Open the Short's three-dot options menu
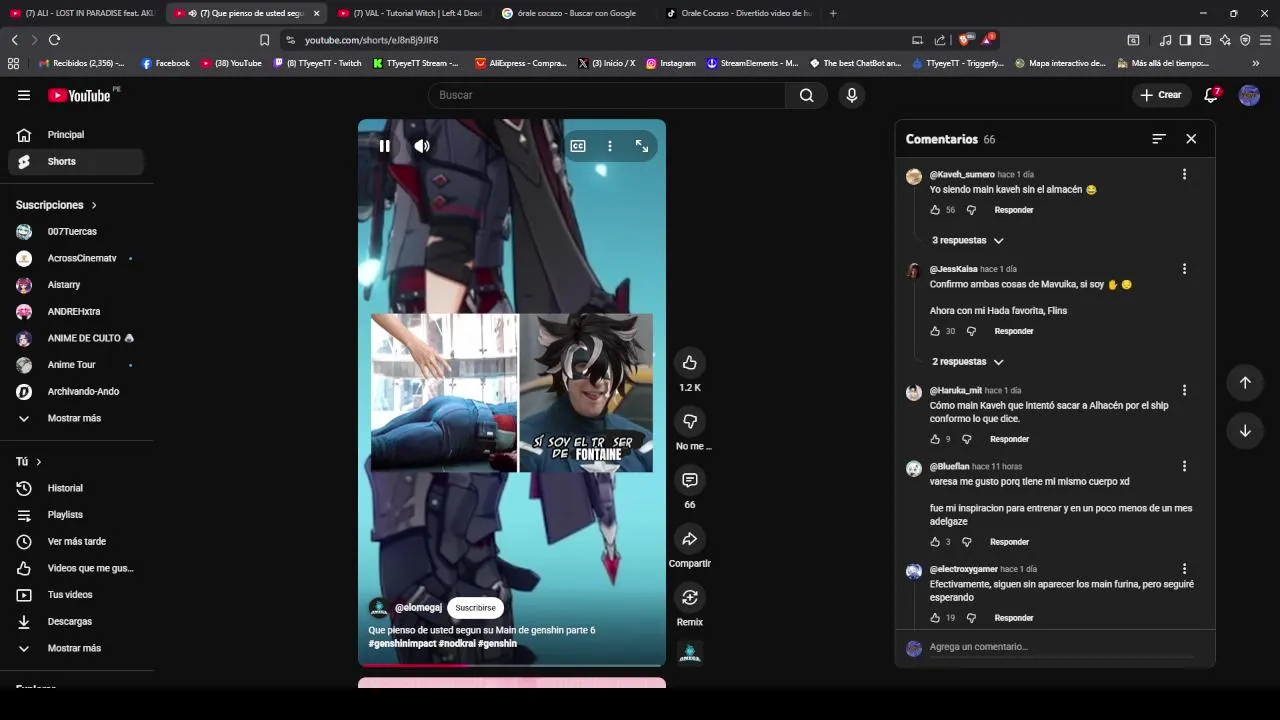 pyautogui.click(x=610, y=146)
